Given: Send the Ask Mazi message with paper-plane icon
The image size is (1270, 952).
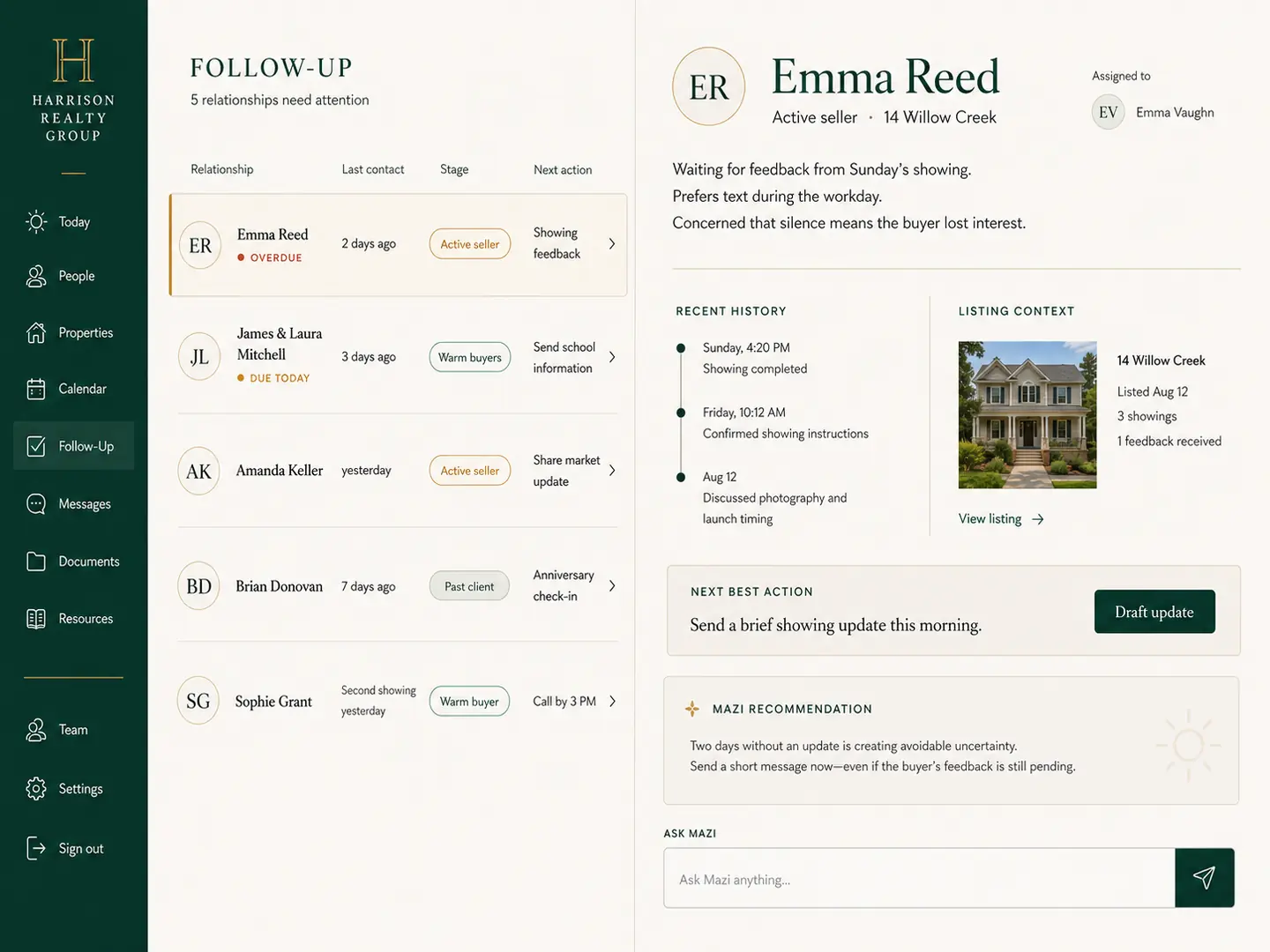Looking at the screenshot, I should (x=1205, y=878).
